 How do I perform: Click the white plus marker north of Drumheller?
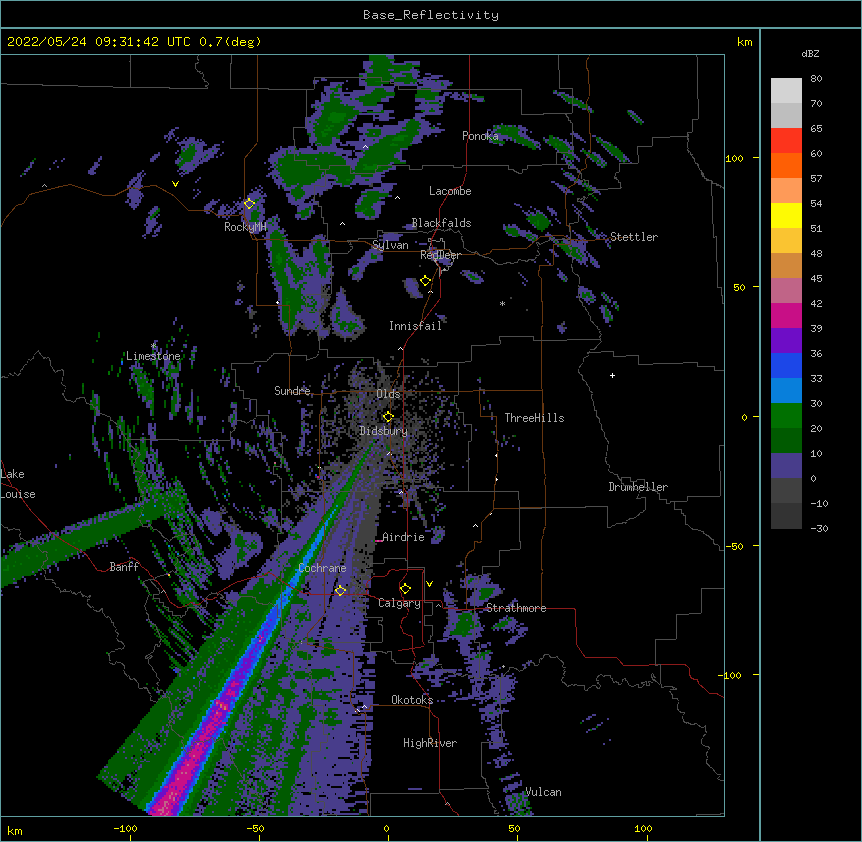612,375
